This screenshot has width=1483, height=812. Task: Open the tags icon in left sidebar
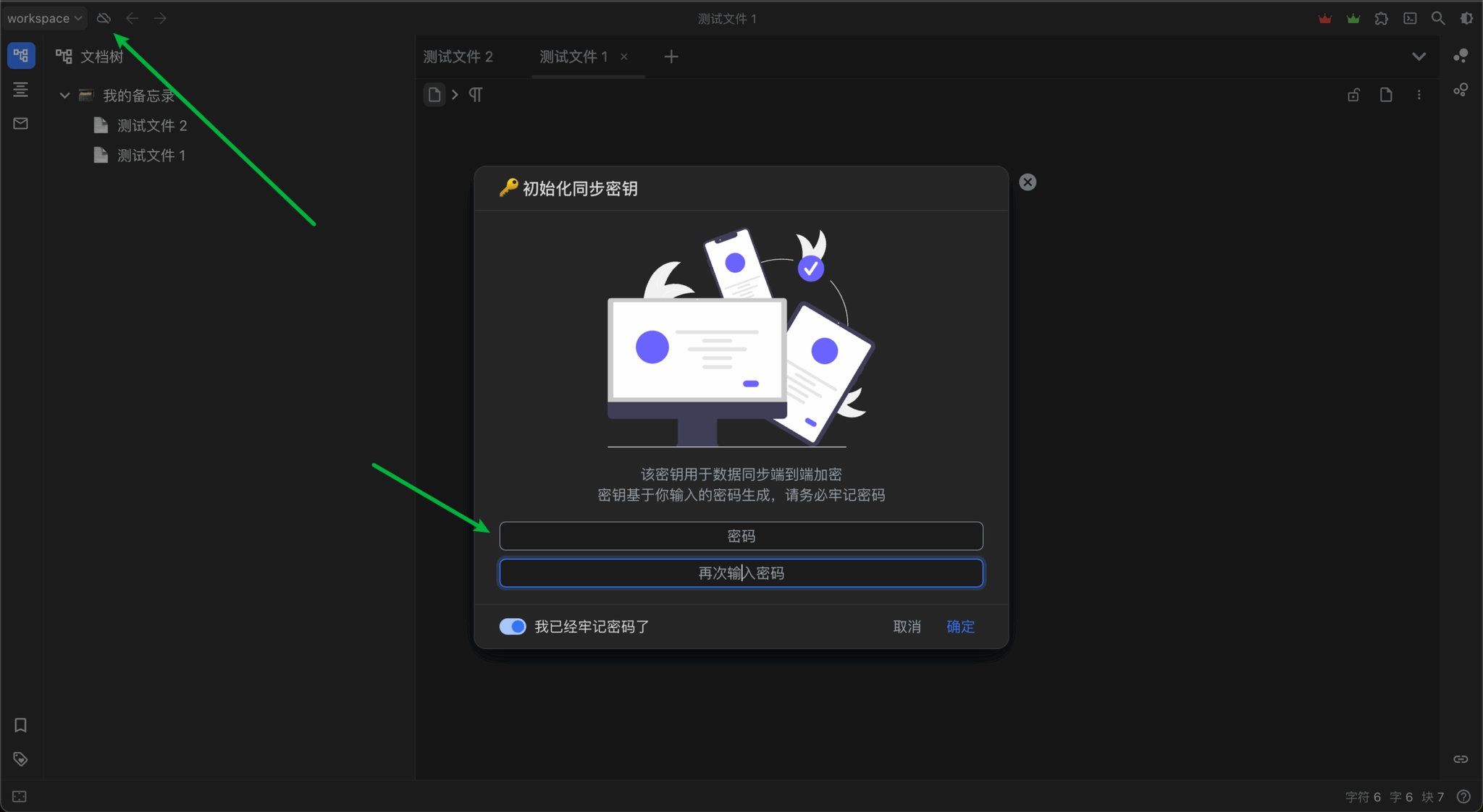coord(20,759)
